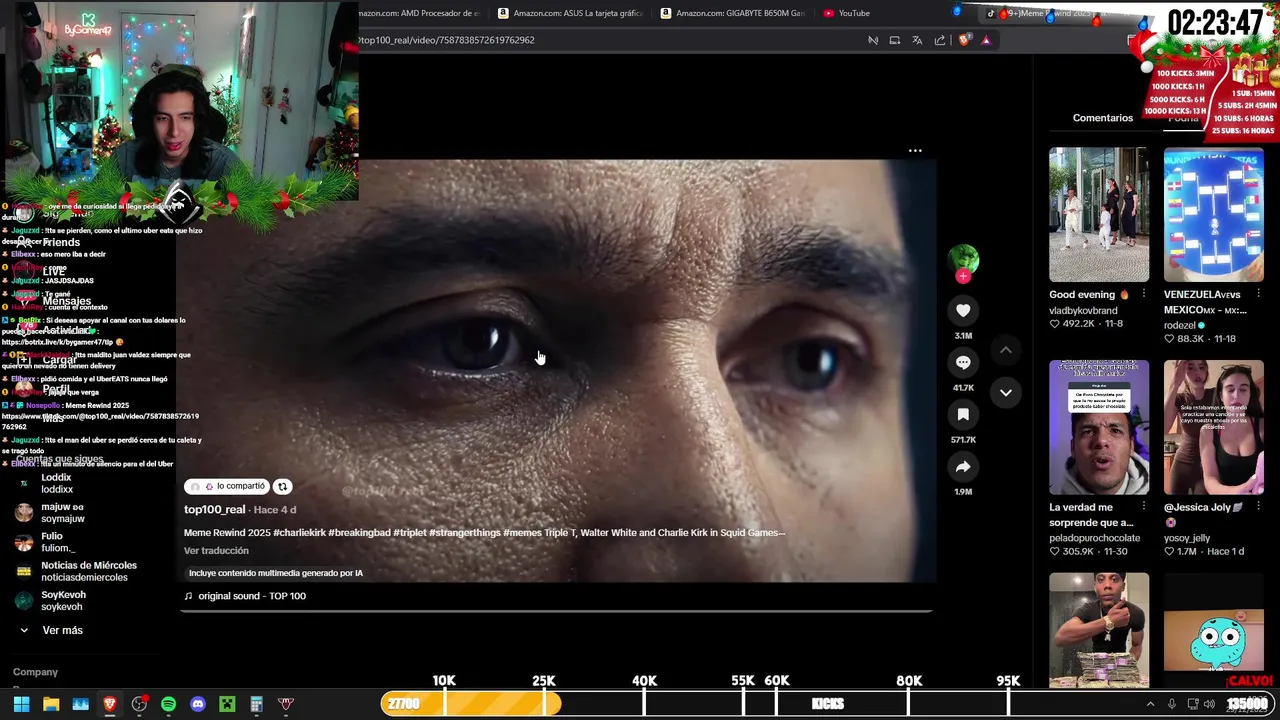This screenshot has height=720, width=1280.
Task: Click the repost icon next to 'lo compartió'
Action: point(282,486)
